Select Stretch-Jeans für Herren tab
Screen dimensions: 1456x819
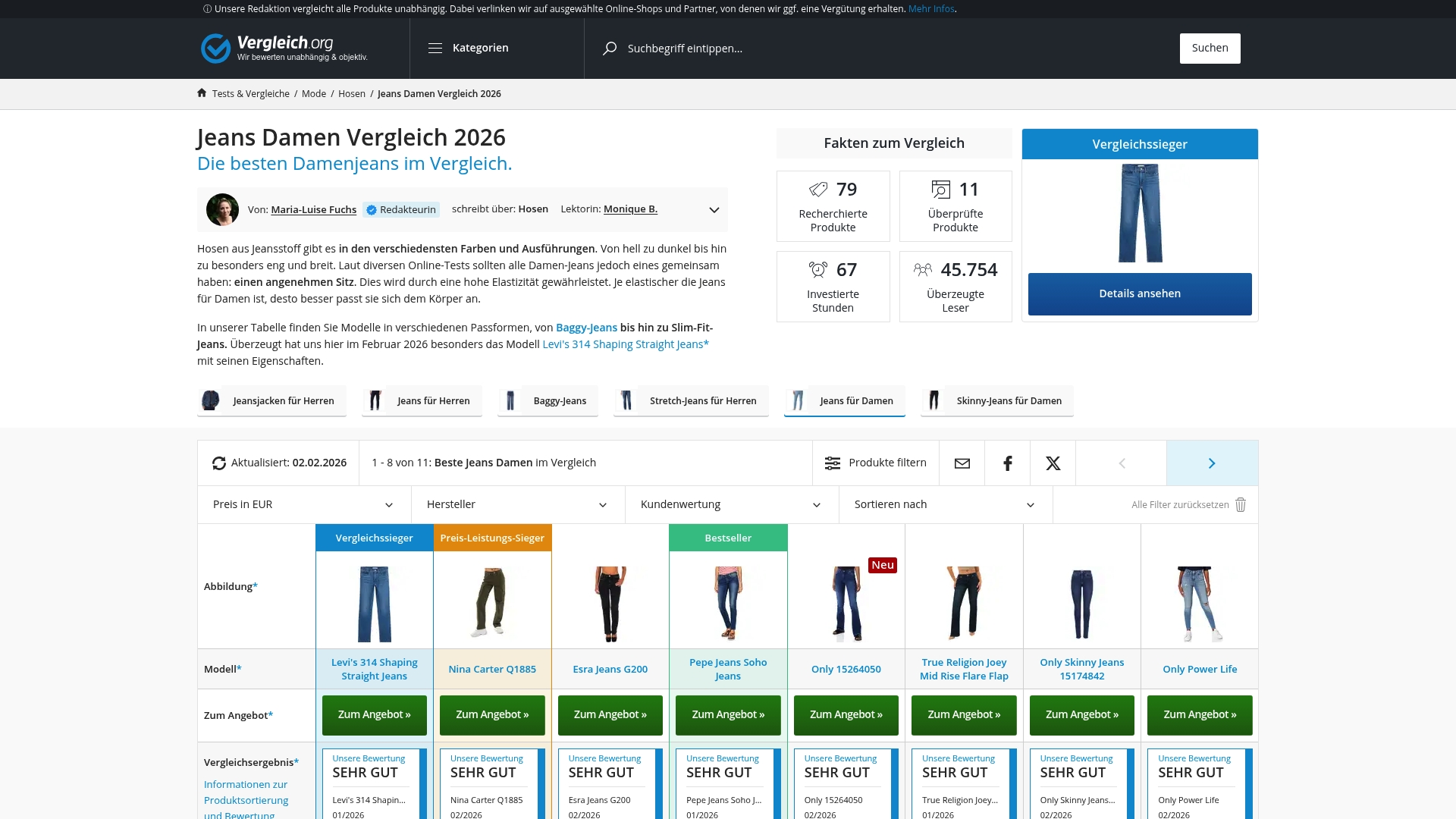[691, 400]
